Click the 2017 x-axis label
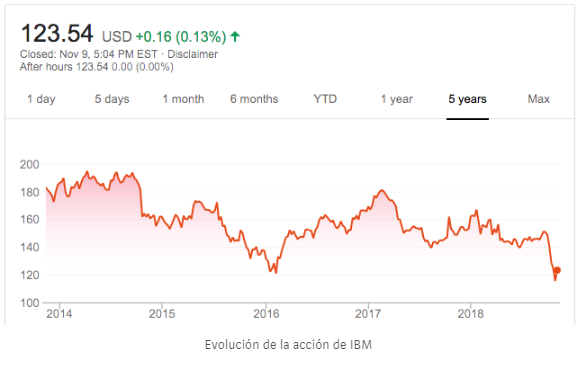Image resolution: width=582 pixels, height=365 pixels. click(x=368, y=314)
